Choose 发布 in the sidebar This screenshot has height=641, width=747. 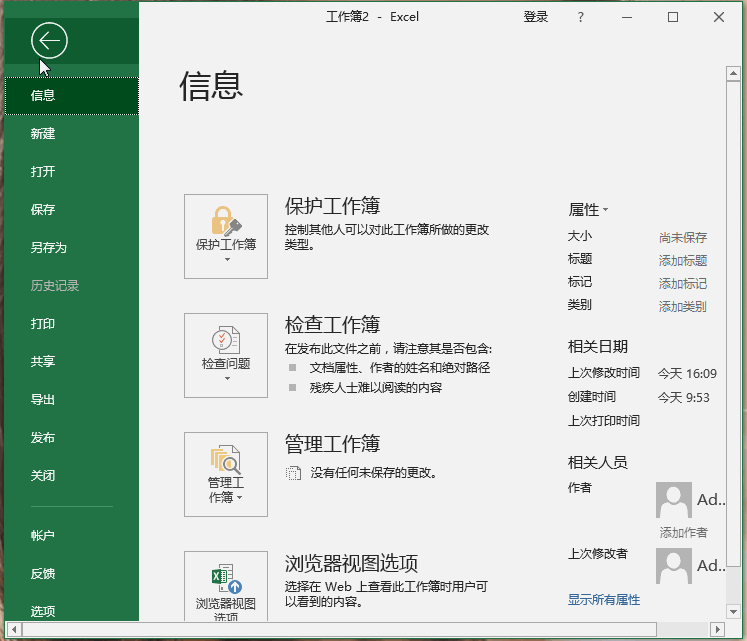pyautogui.click(x=71, y=438)
